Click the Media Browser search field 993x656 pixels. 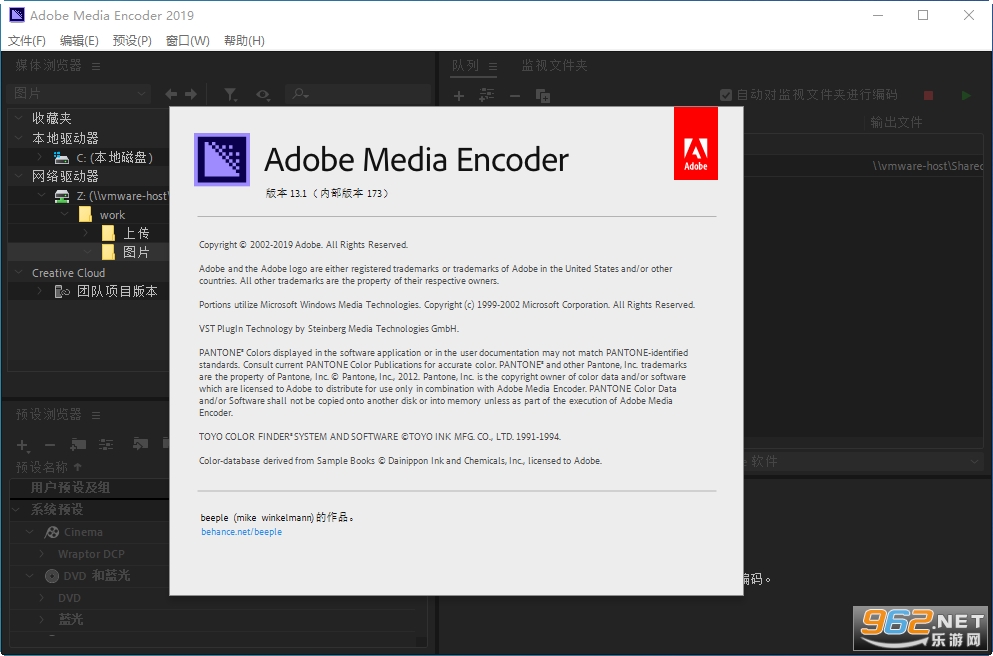pyautogui.click(x=358, y=94)
